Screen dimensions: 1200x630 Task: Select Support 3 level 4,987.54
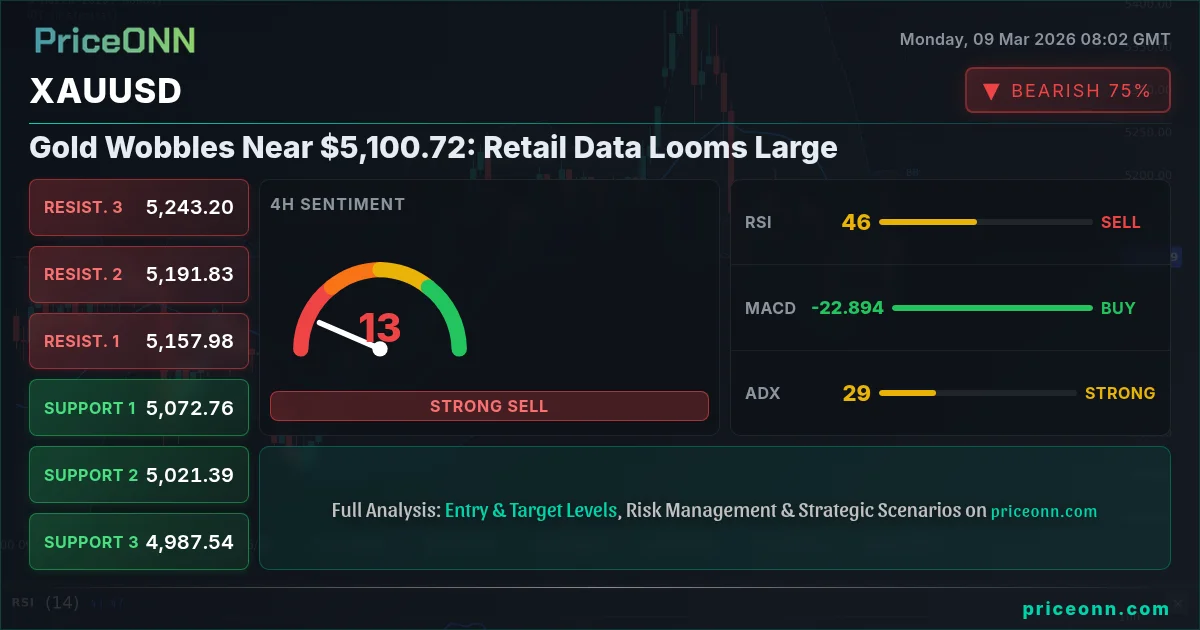(x=139, y=542)
